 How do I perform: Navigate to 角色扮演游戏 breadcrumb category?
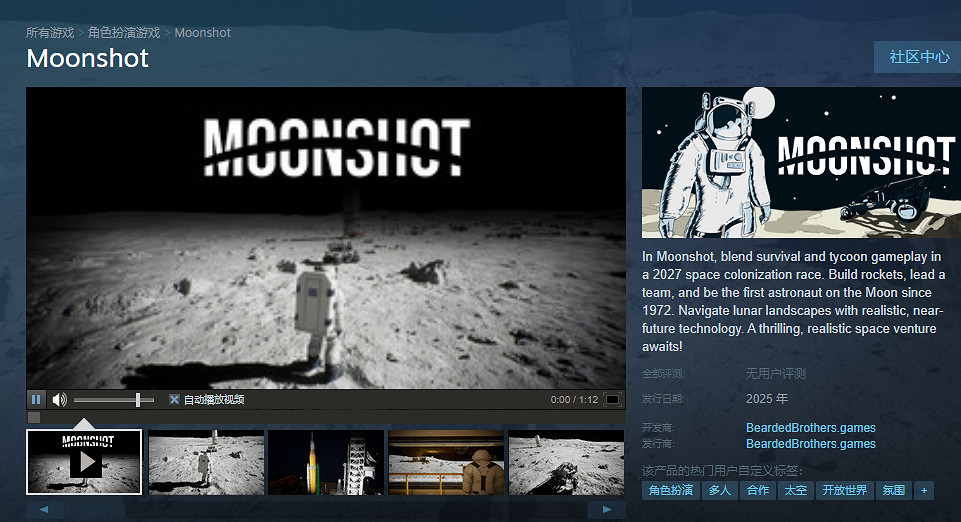(x=124, y=33)
